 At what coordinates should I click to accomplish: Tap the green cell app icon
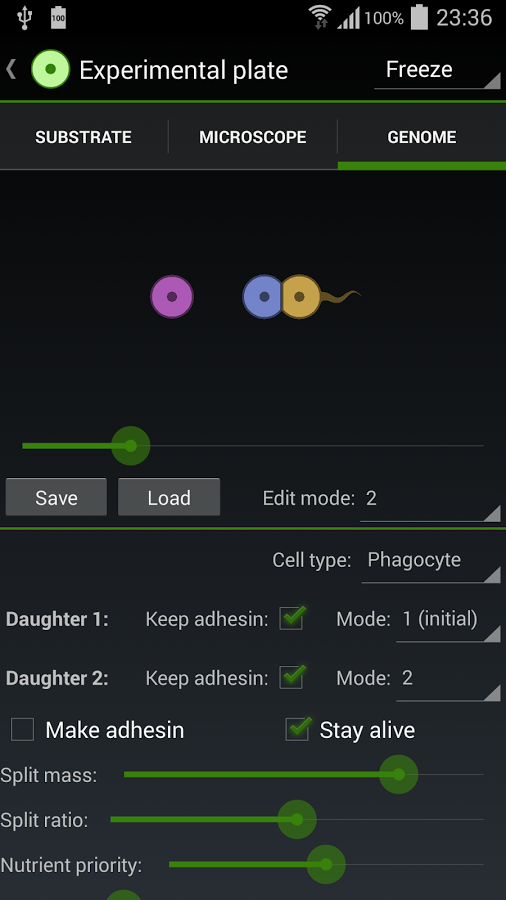50,69
